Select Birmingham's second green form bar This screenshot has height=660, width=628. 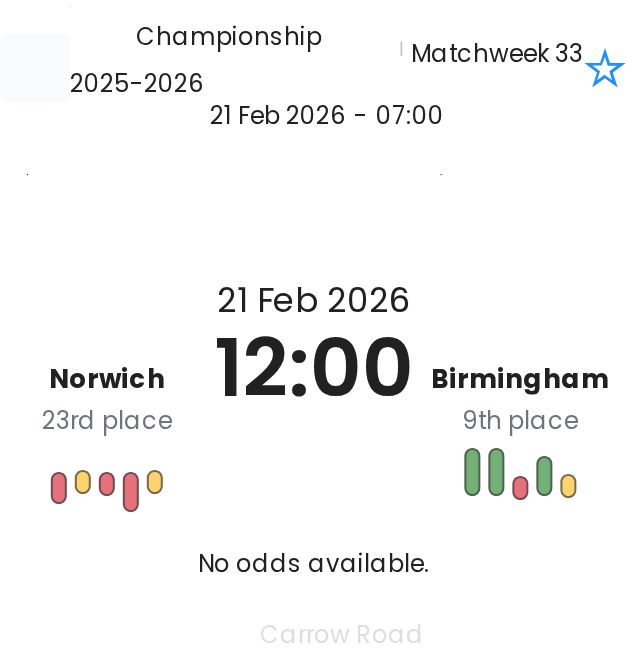click(x=496, y=472)
